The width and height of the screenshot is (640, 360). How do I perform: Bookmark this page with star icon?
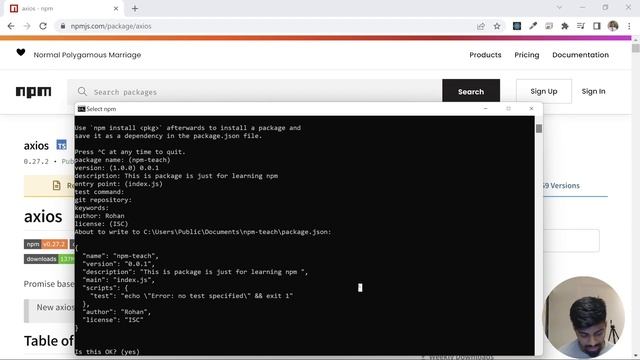(x=497, y=26)
